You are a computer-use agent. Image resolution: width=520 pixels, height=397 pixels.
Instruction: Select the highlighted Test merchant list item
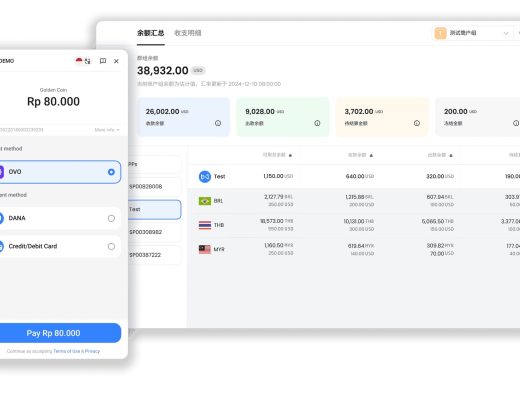[155, 210]
